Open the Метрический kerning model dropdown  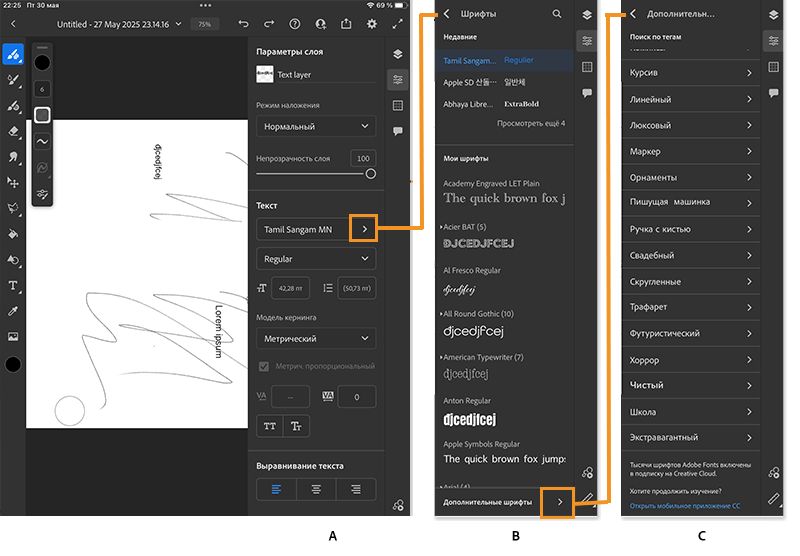(316, 338)
